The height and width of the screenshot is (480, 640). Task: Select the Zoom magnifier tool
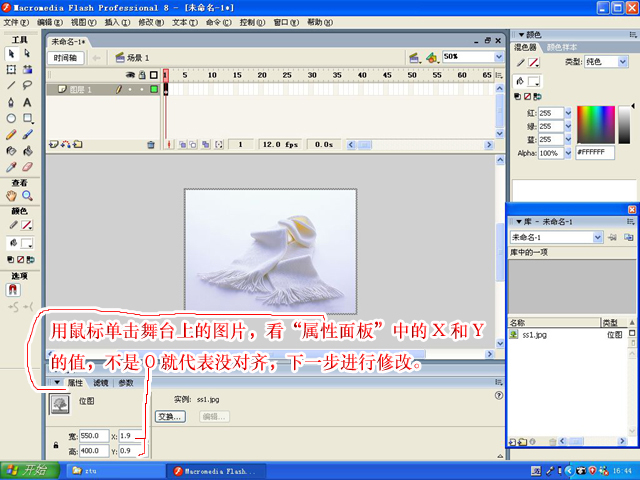click(x=27, y=196)
